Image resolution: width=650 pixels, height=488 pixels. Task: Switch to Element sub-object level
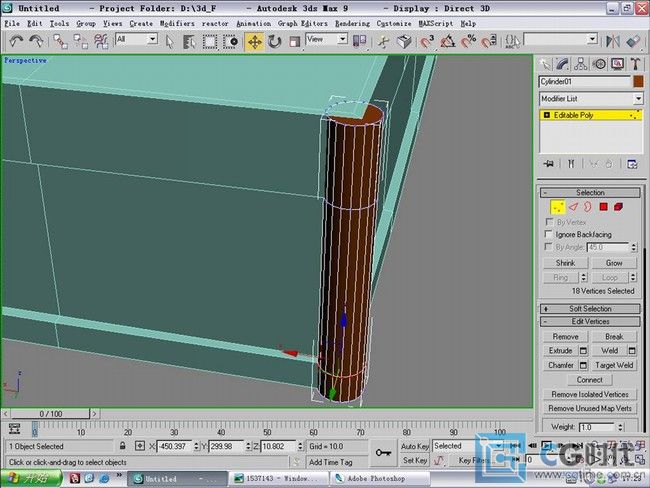tap(618, 207)
